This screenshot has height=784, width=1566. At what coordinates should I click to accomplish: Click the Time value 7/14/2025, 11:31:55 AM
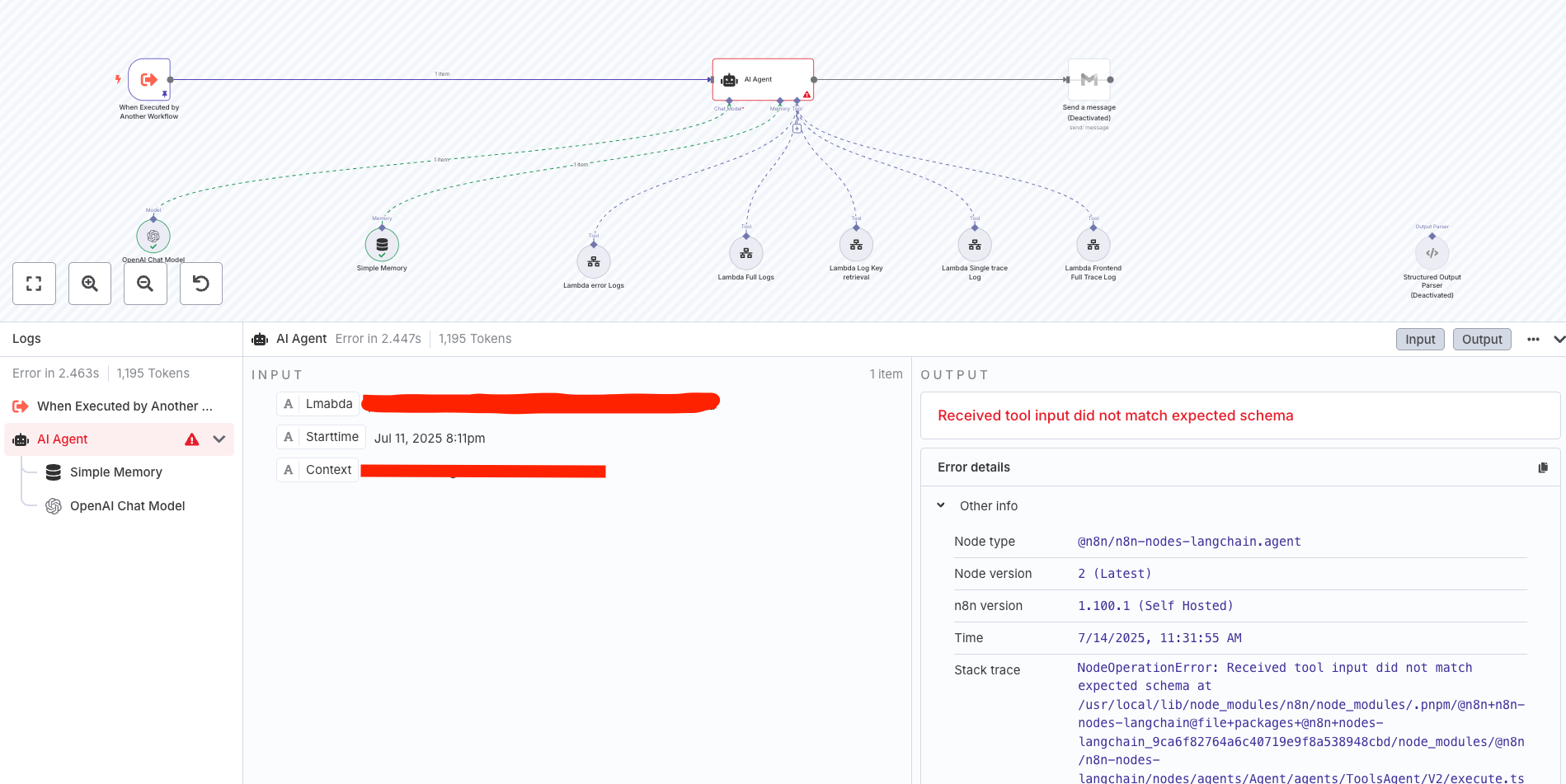tap(1159, 638)
